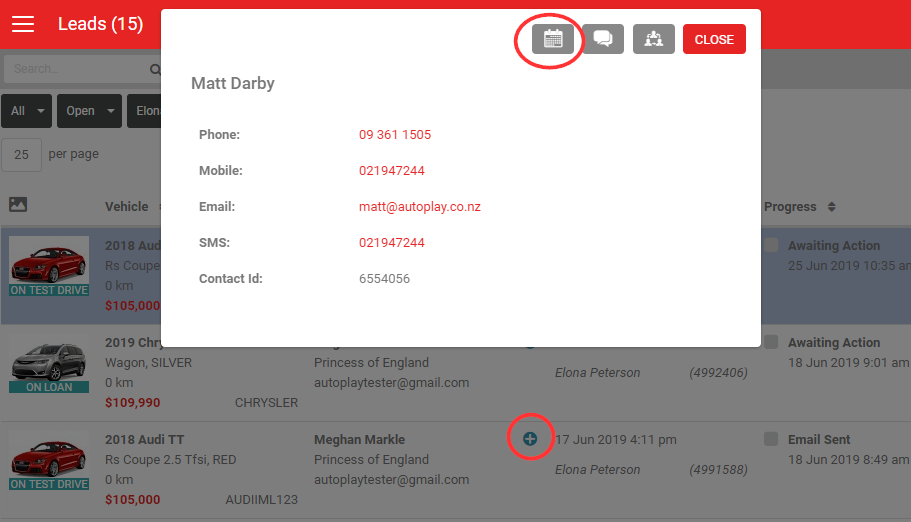Open the chat messages icon in dialog
The height and width of the screenshot is (522, 911).
pos(603,39)
